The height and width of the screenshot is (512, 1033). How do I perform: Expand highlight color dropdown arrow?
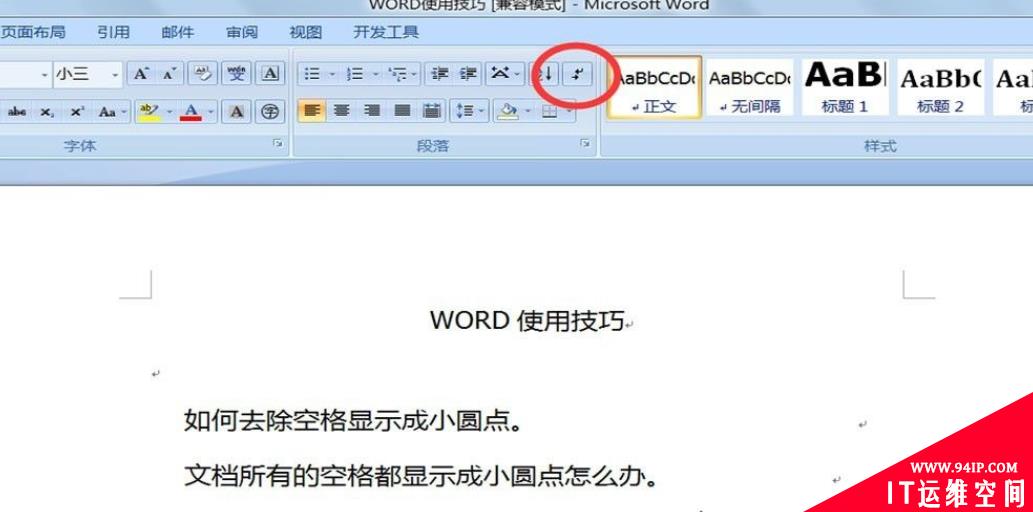[169, 112]
